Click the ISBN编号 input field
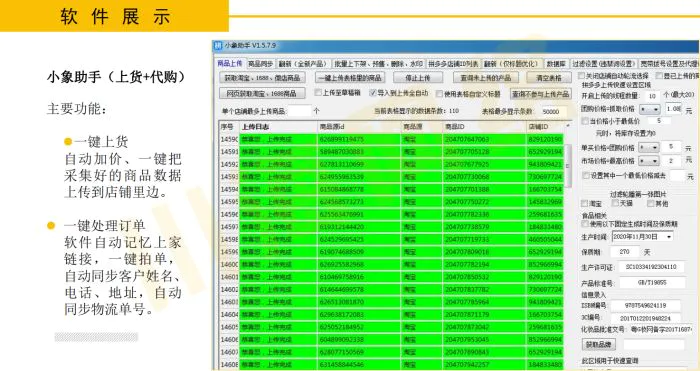Screen dimensions: 700x371 645,306
